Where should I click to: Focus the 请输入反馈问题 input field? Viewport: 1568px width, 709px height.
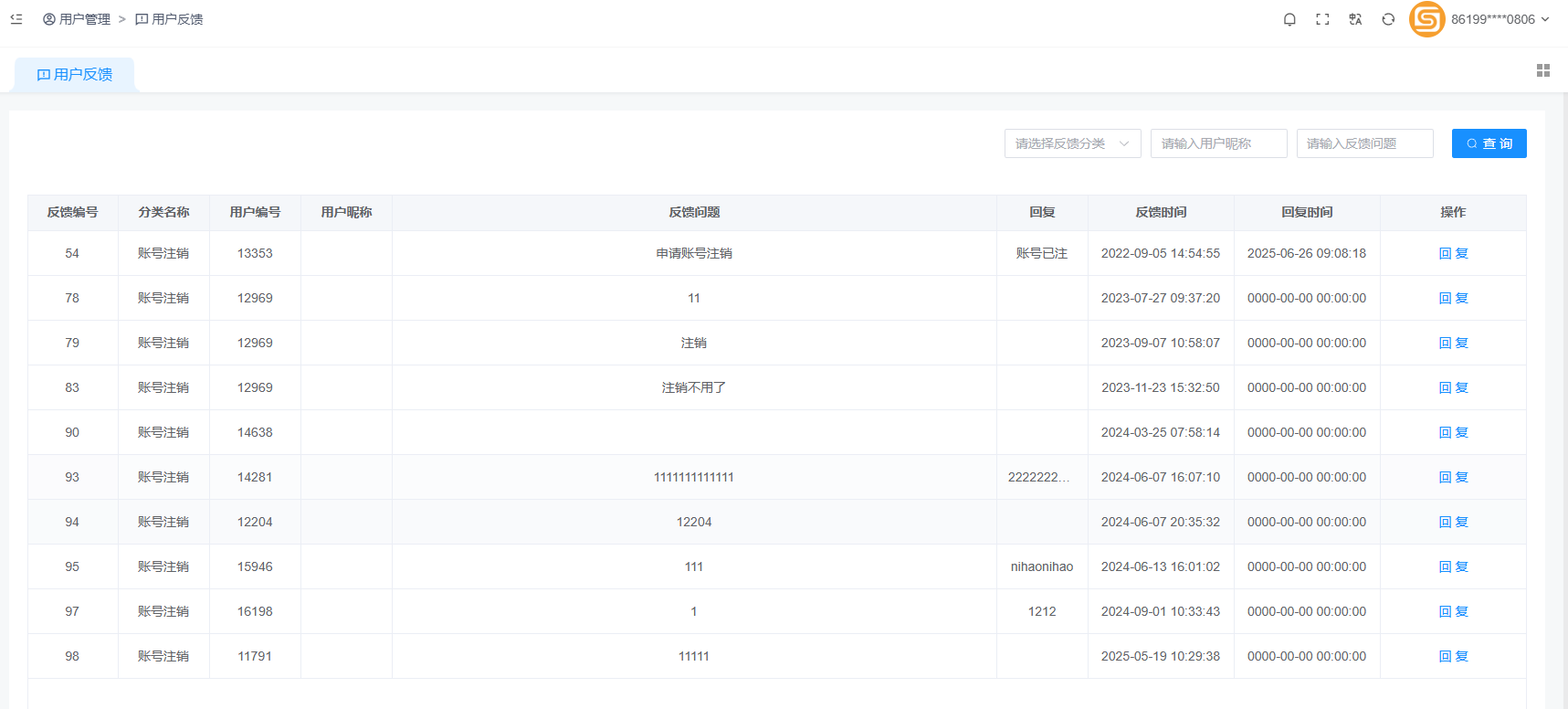point(1364,143)
